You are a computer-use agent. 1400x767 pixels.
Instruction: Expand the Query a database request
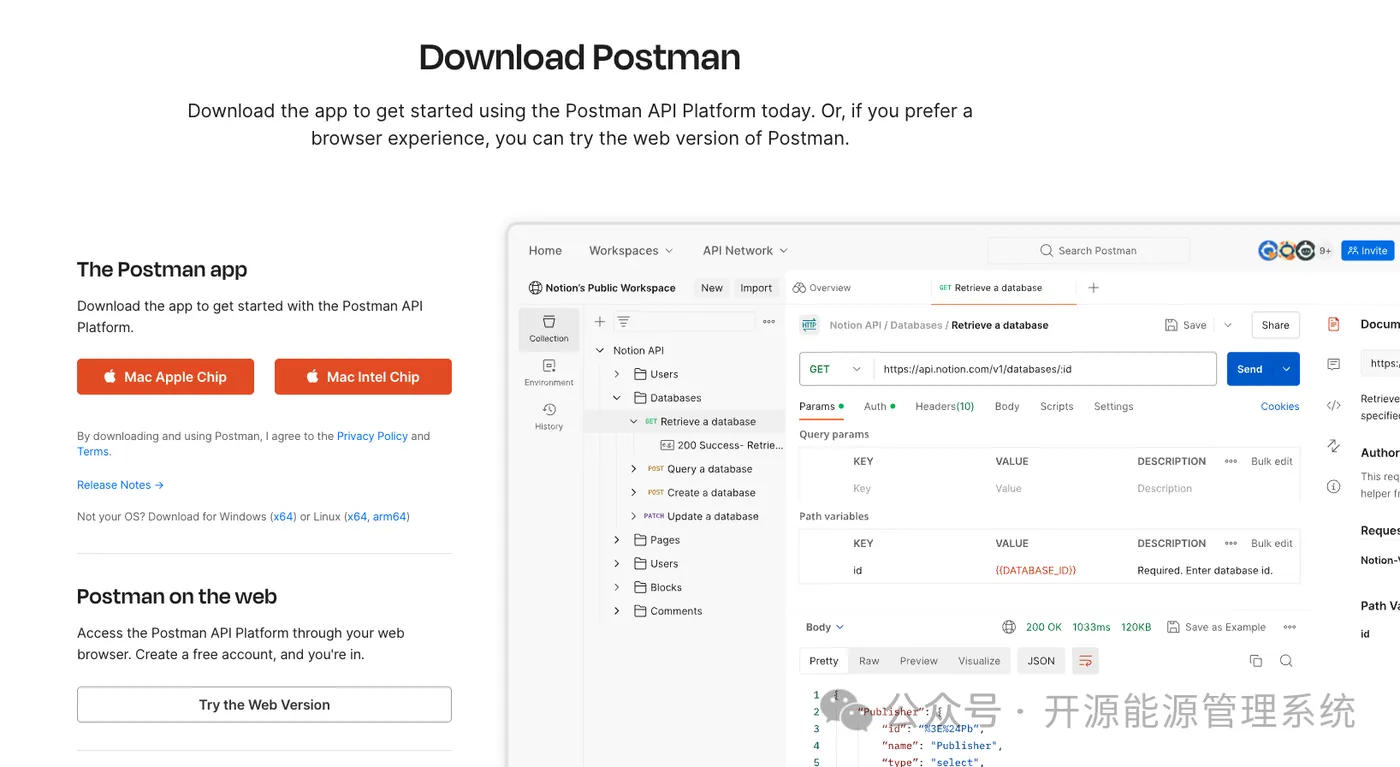tap(633, 469)
